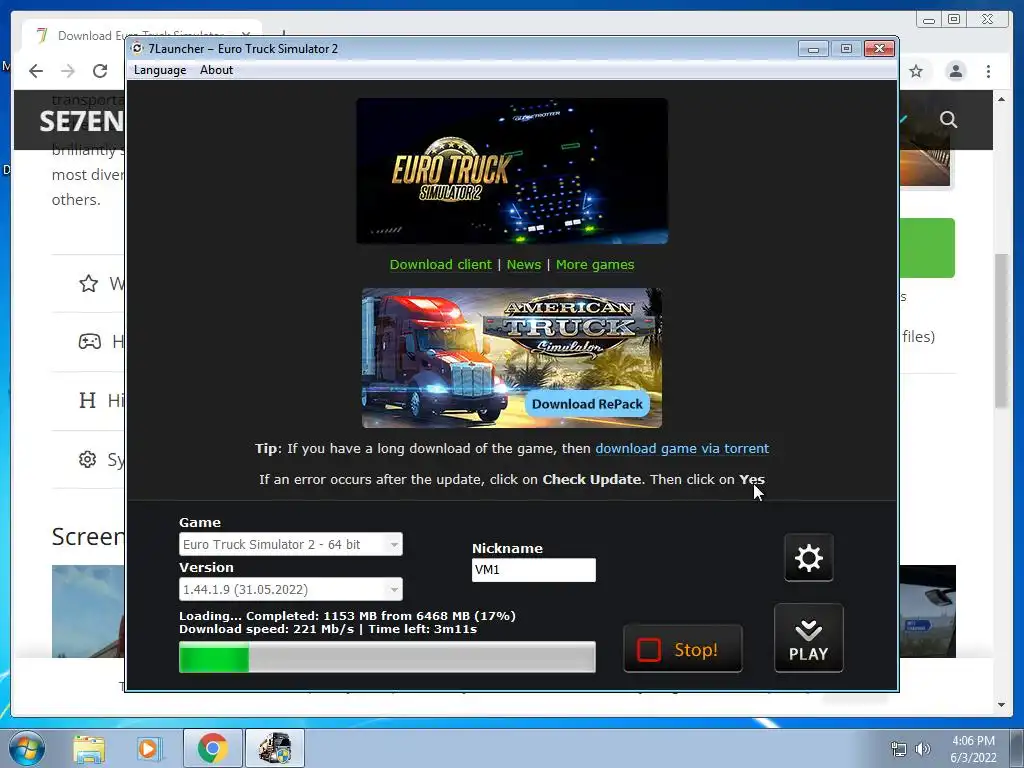
Task: Click the scroll-up arrow of the webpage
Action: pos(1001,99)
